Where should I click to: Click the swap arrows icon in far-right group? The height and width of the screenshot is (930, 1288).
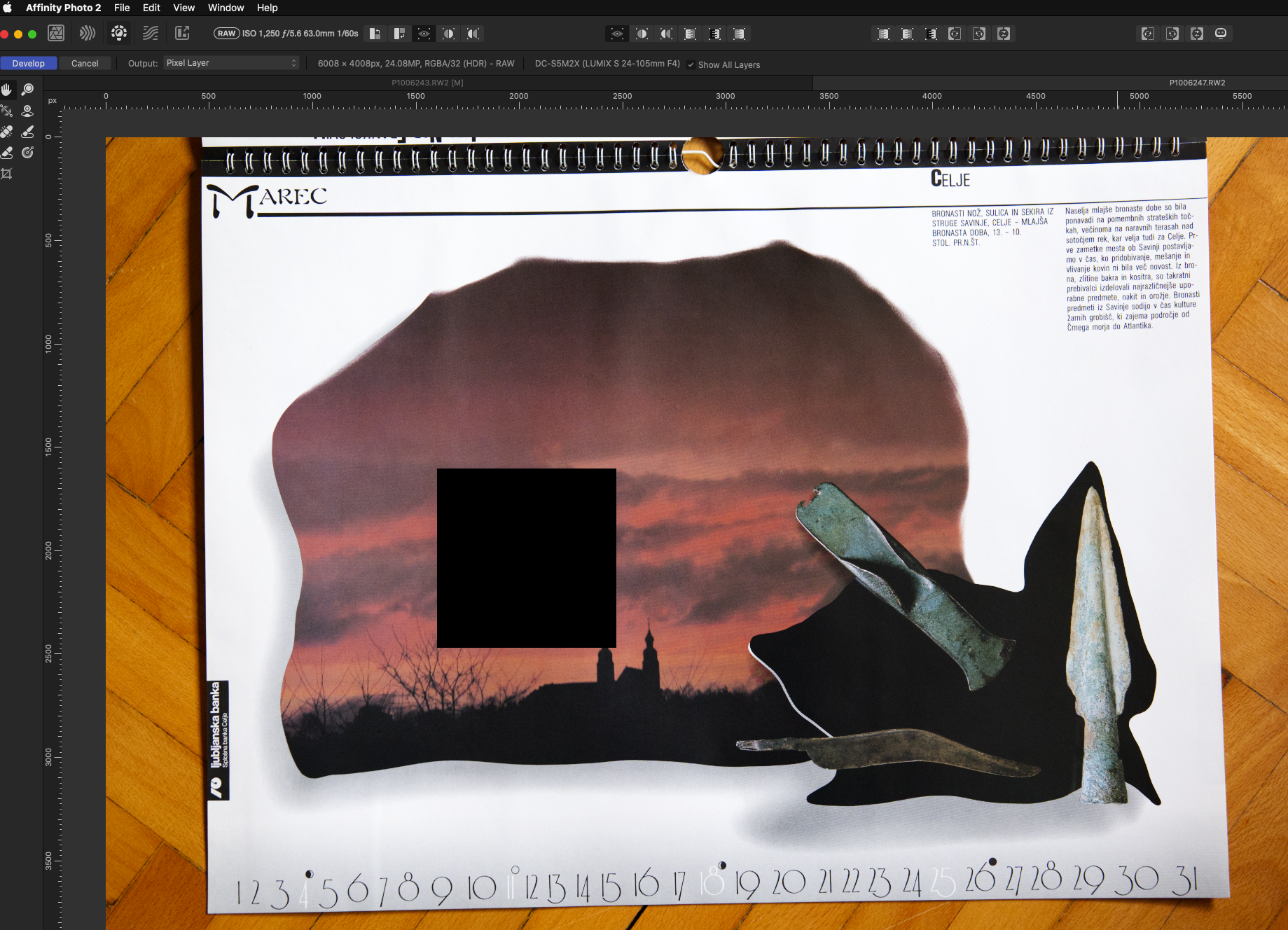click(x=1197, y=34)
